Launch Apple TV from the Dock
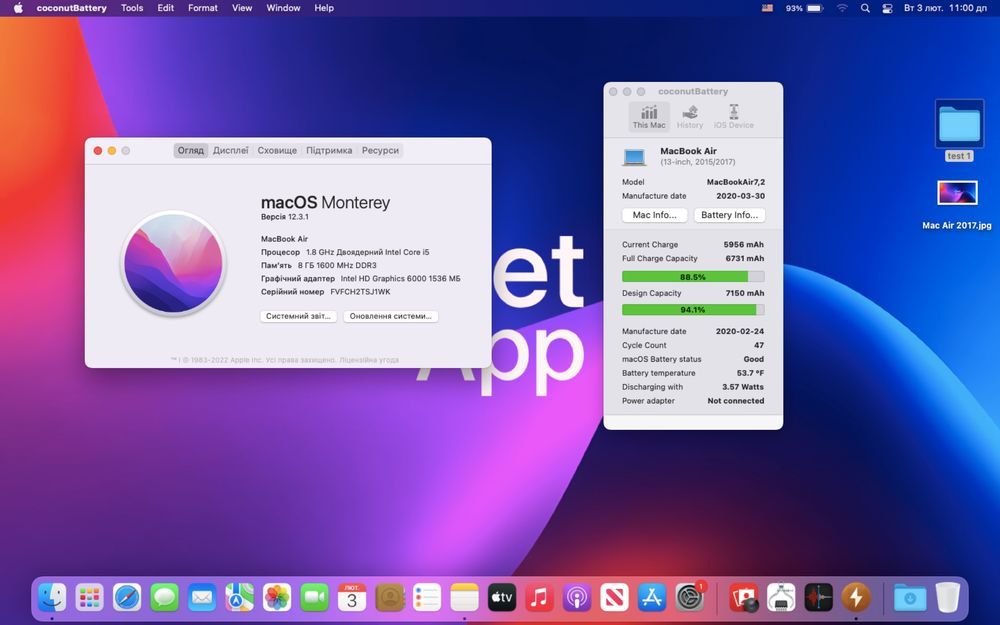The height and width of the screenshot is (625, 1000). 502,598
